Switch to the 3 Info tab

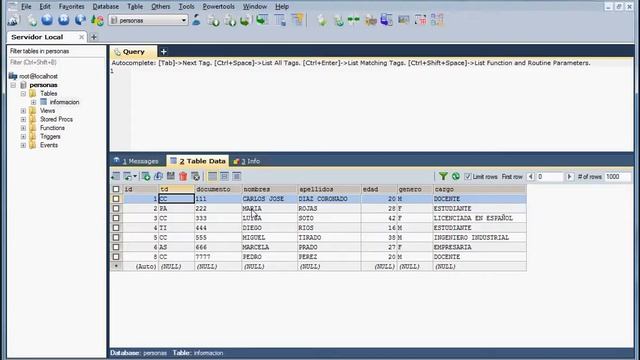click(247, 161)
